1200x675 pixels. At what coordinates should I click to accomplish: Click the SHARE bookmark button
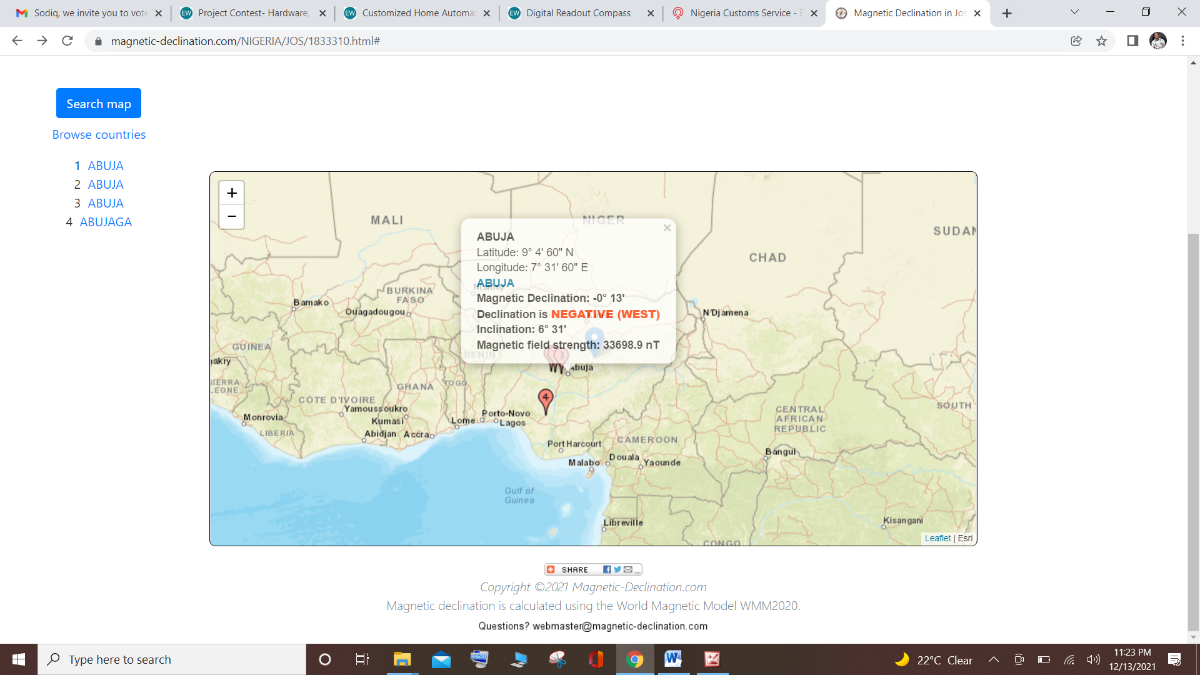(x=593, y=569)
